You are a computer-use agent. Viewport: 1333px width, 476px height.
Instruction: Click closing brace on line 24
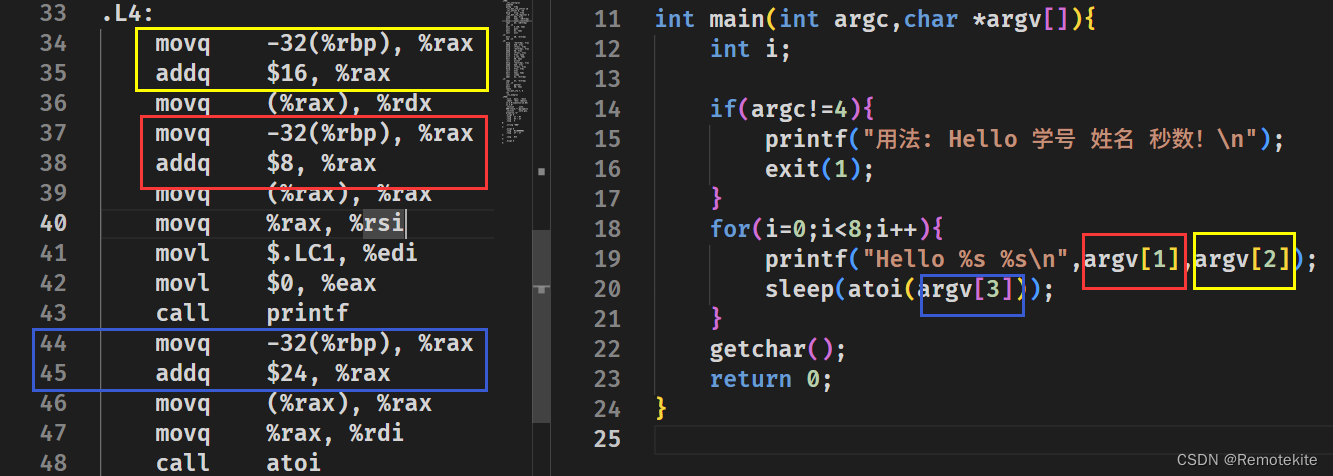coord(661,408)
